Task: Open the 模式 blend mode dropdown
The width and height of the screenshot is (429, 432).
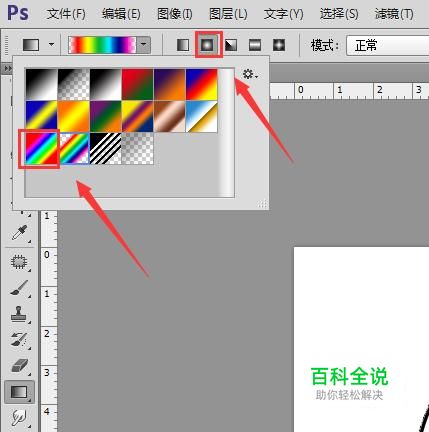Action: point(387,45)
